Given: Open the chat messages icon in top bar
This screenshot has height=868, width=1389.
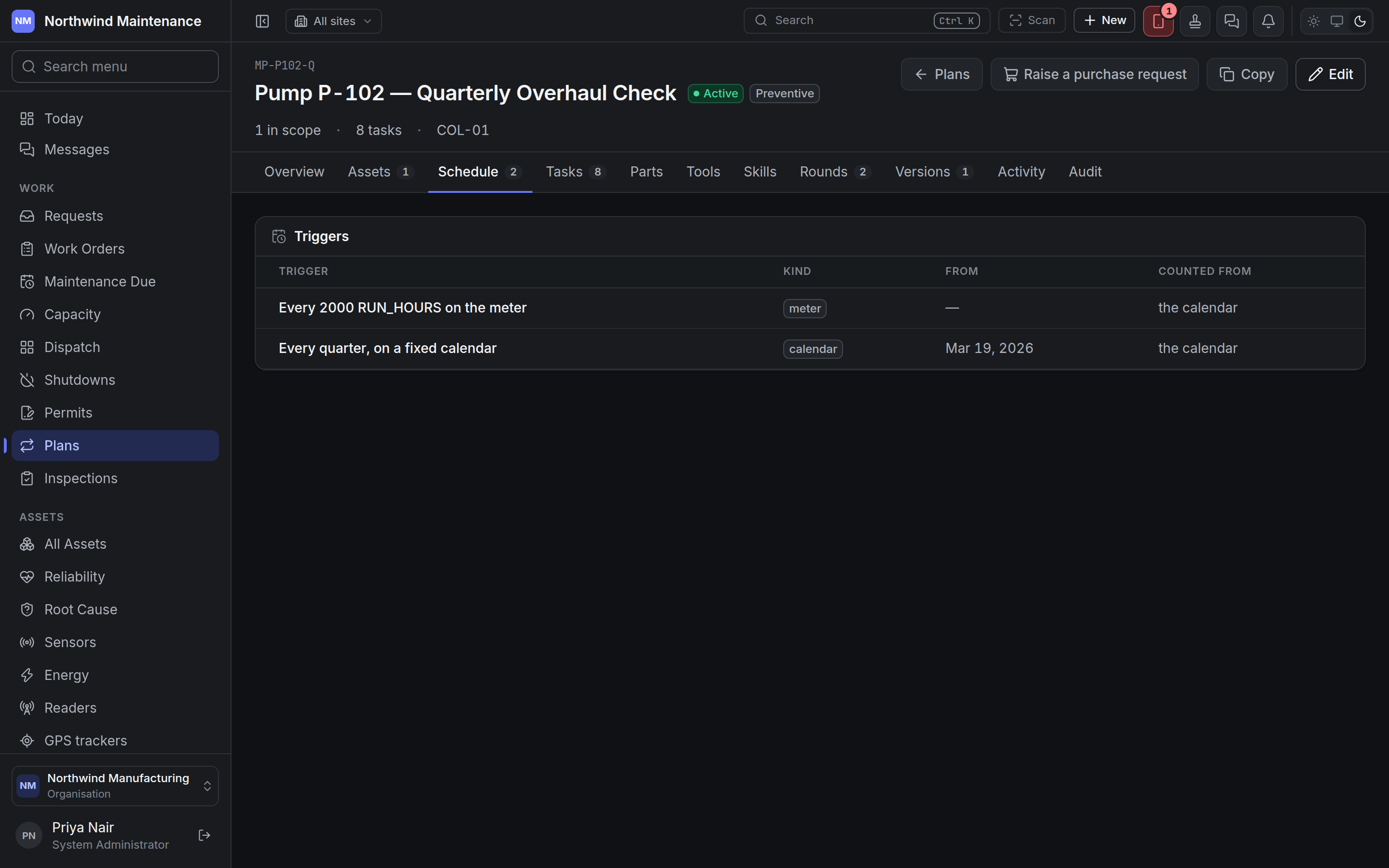Looking at the screenshot, I should [1231, 21].
